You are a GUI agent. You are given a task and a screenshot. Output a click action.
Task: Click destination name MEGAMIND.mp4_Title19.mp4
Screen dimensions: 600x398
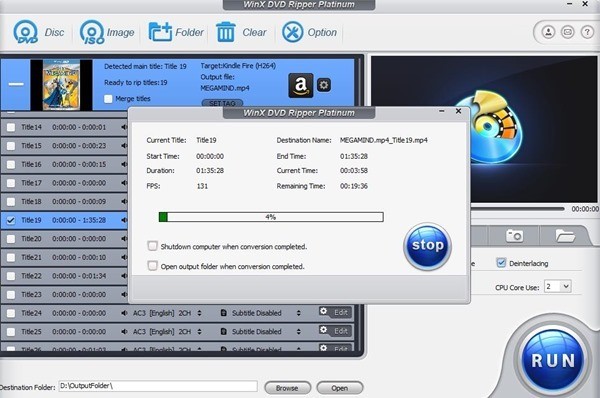point(384,140)
